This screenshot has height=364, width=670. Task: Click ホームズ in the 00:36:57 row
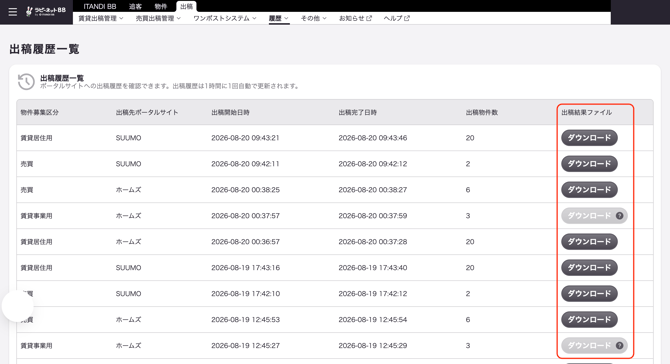tap(128, 242)
